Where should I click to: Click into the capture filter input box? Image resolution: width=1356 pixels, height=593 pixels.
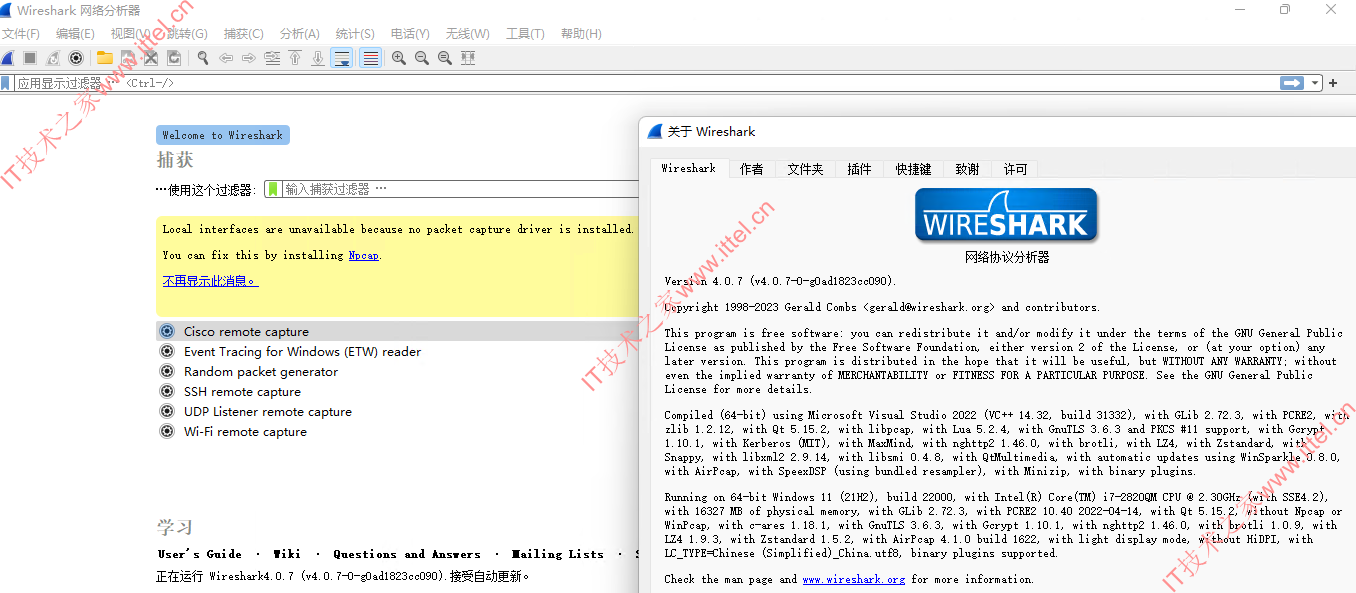pos(460,189)
